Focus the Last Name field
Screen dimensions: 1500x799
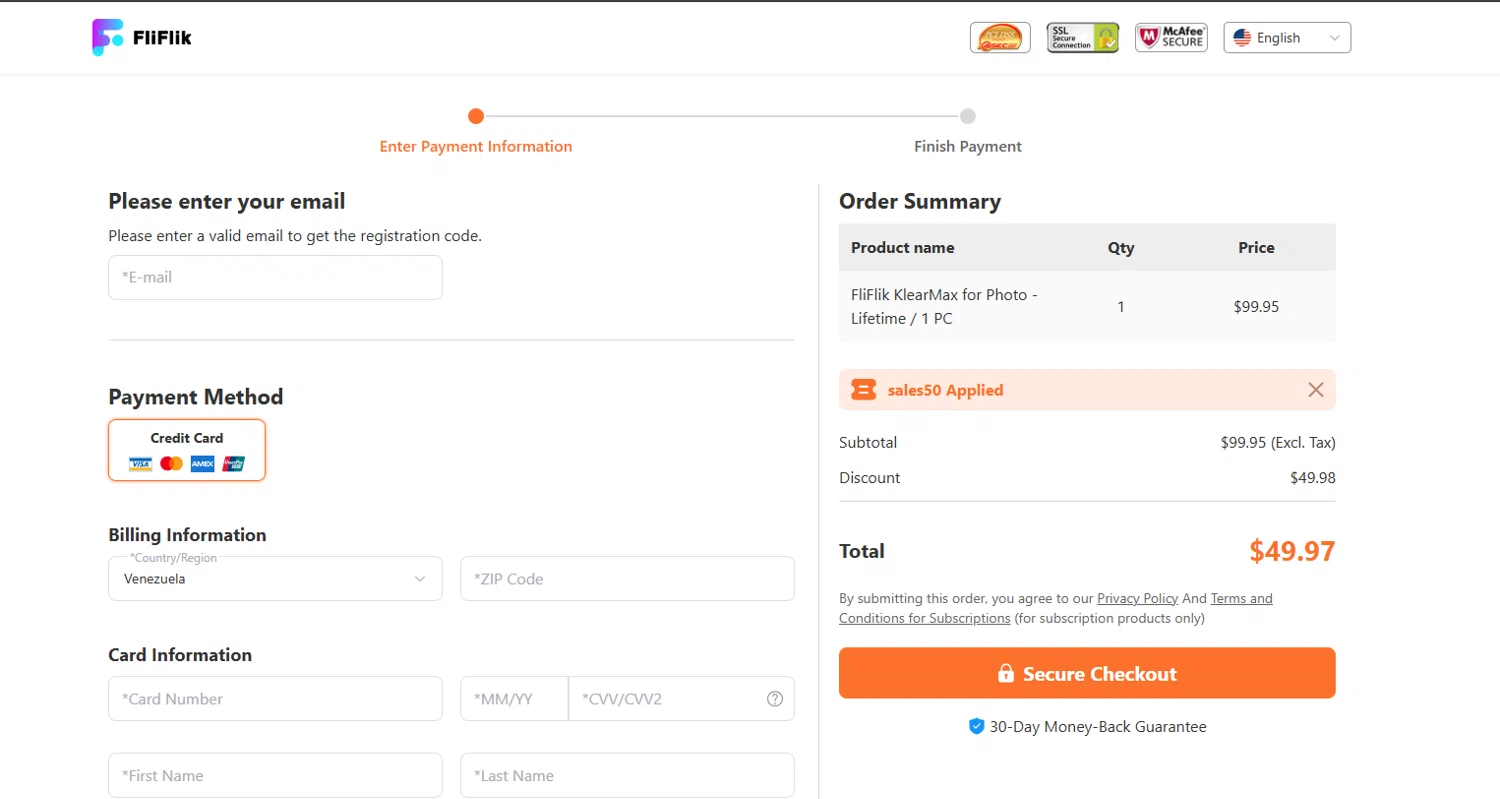627,776
